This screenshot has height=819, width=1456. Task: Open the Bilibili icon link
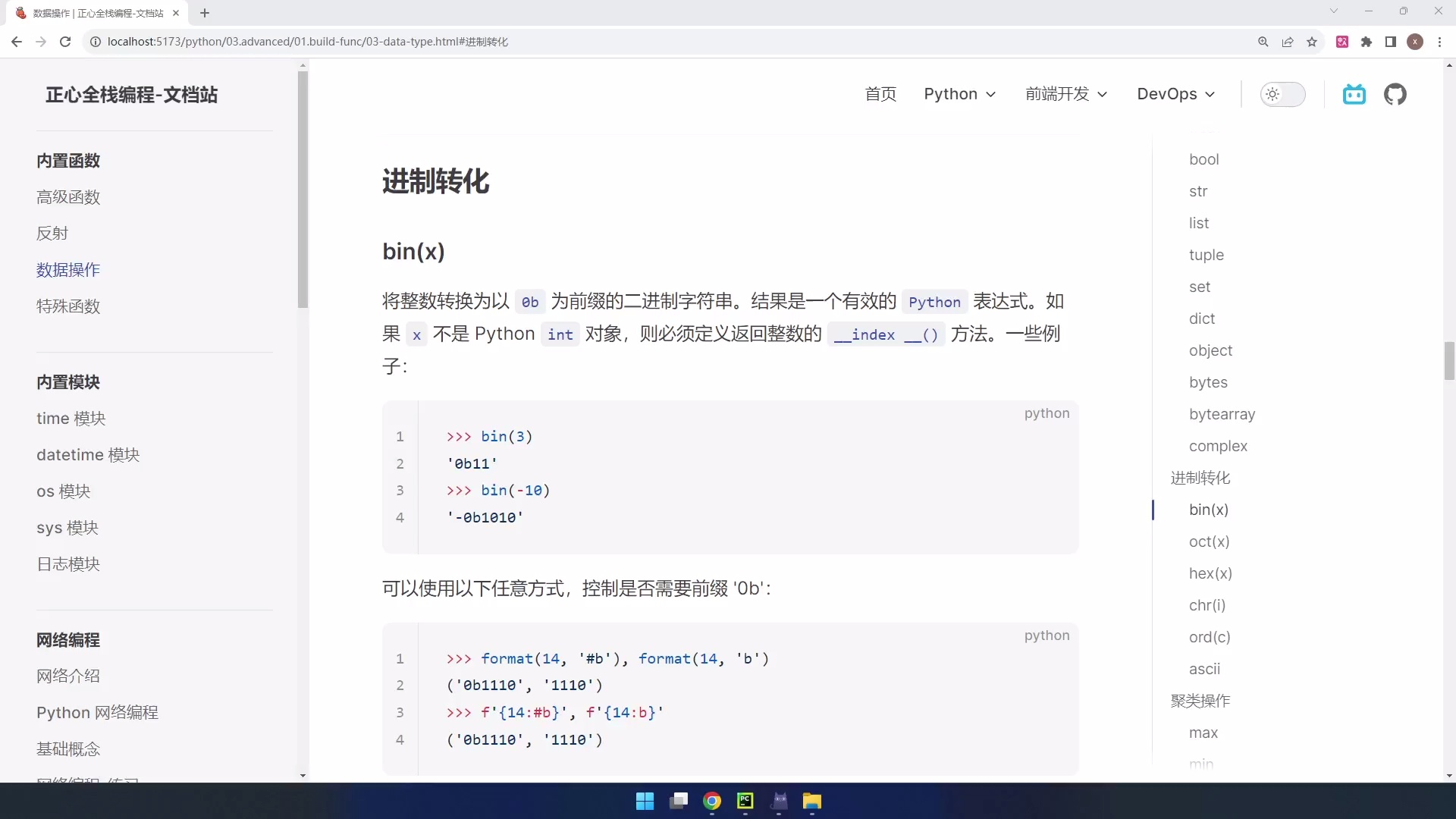(x=1354, y=94)
